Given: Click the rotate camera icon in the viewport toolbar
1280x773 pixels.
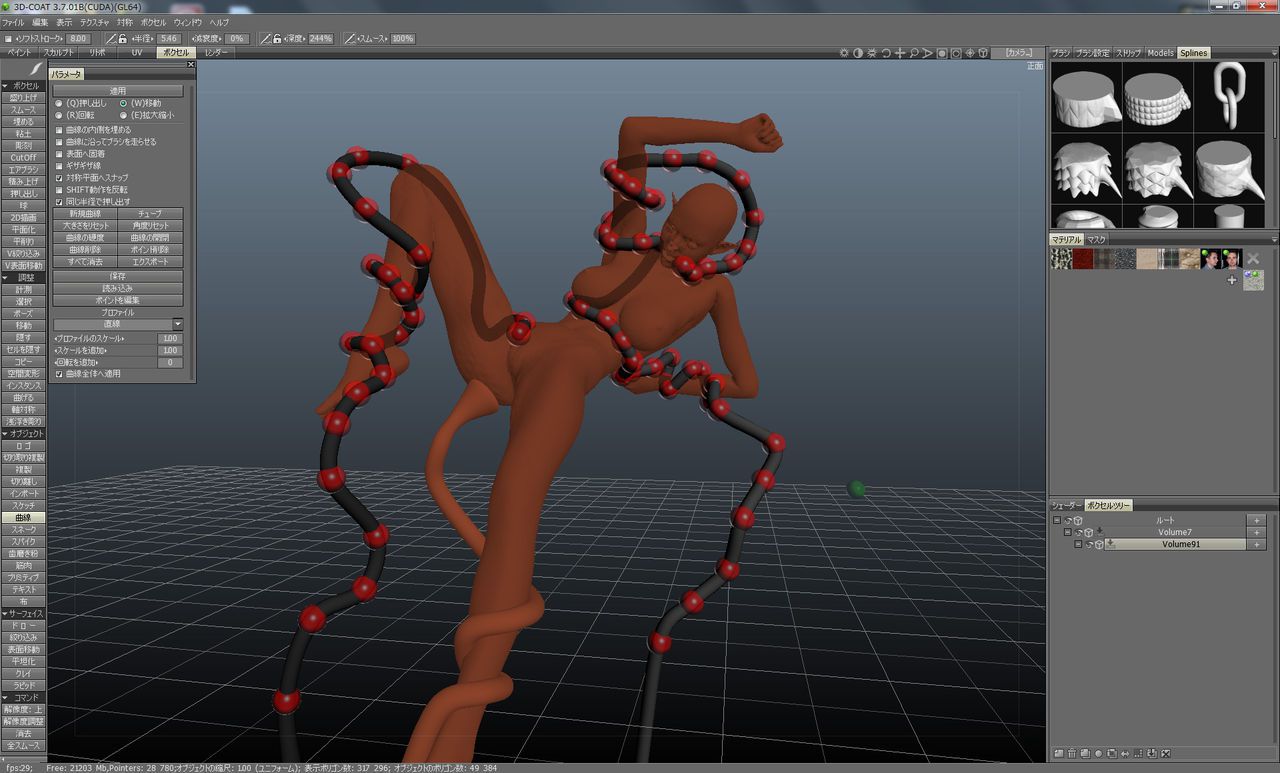Looking at the screenshot, I should (886, 52).
